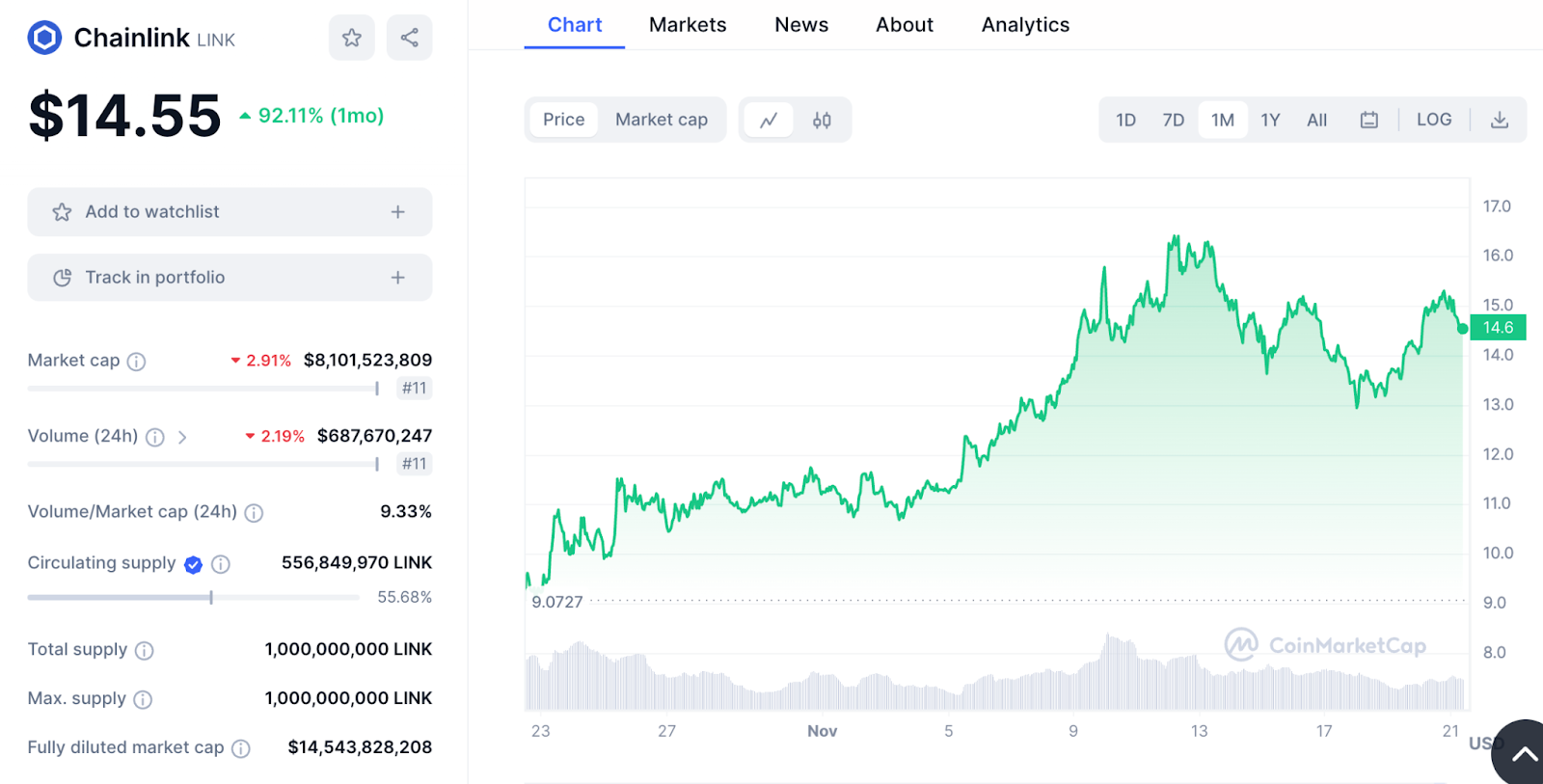Click Market cap rank progress bar
Image resolution: width=1543 pixels, height=784 pixels.
203,389
